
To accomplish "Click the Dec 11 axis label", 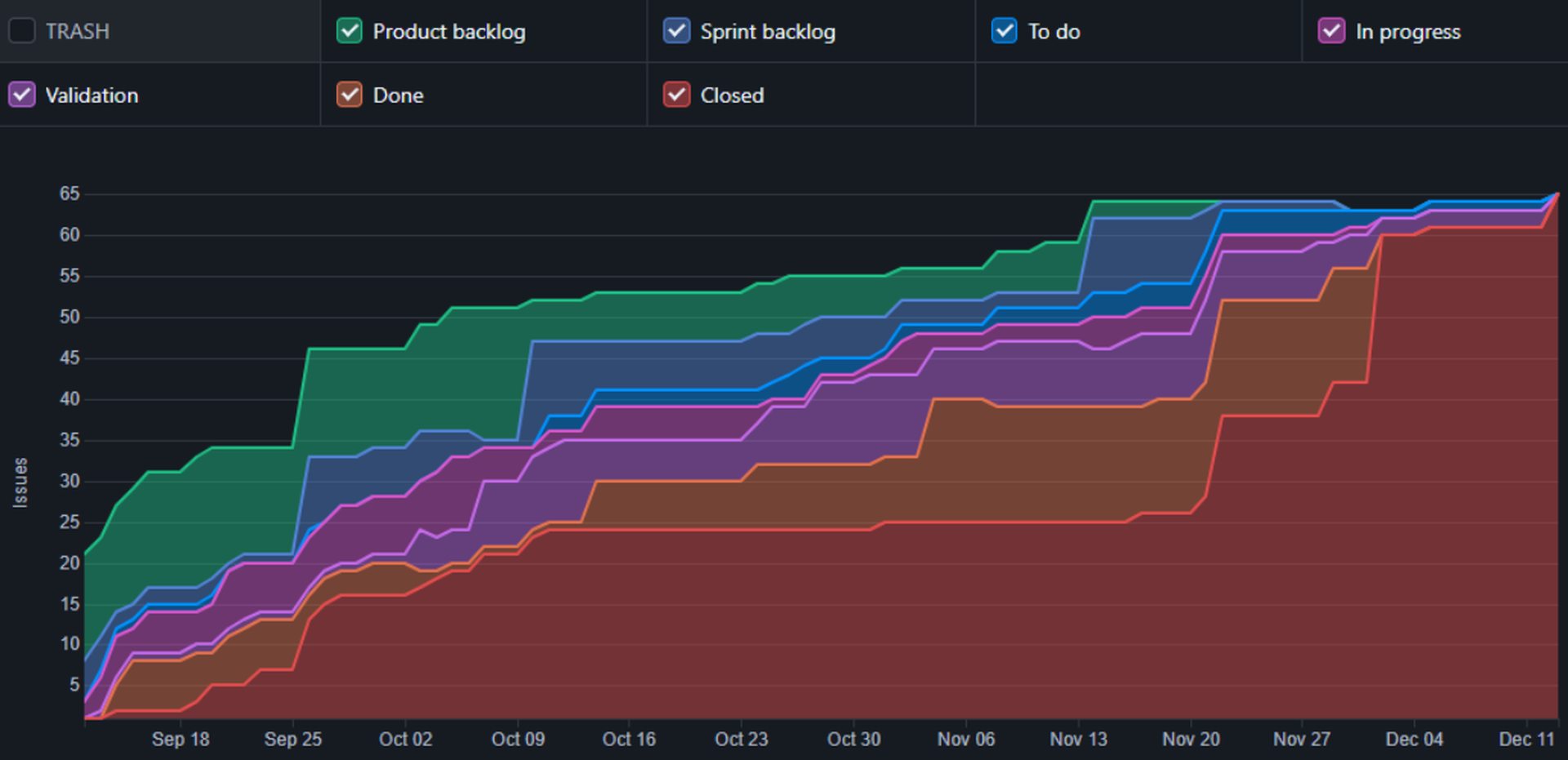I will [1526, 740].
